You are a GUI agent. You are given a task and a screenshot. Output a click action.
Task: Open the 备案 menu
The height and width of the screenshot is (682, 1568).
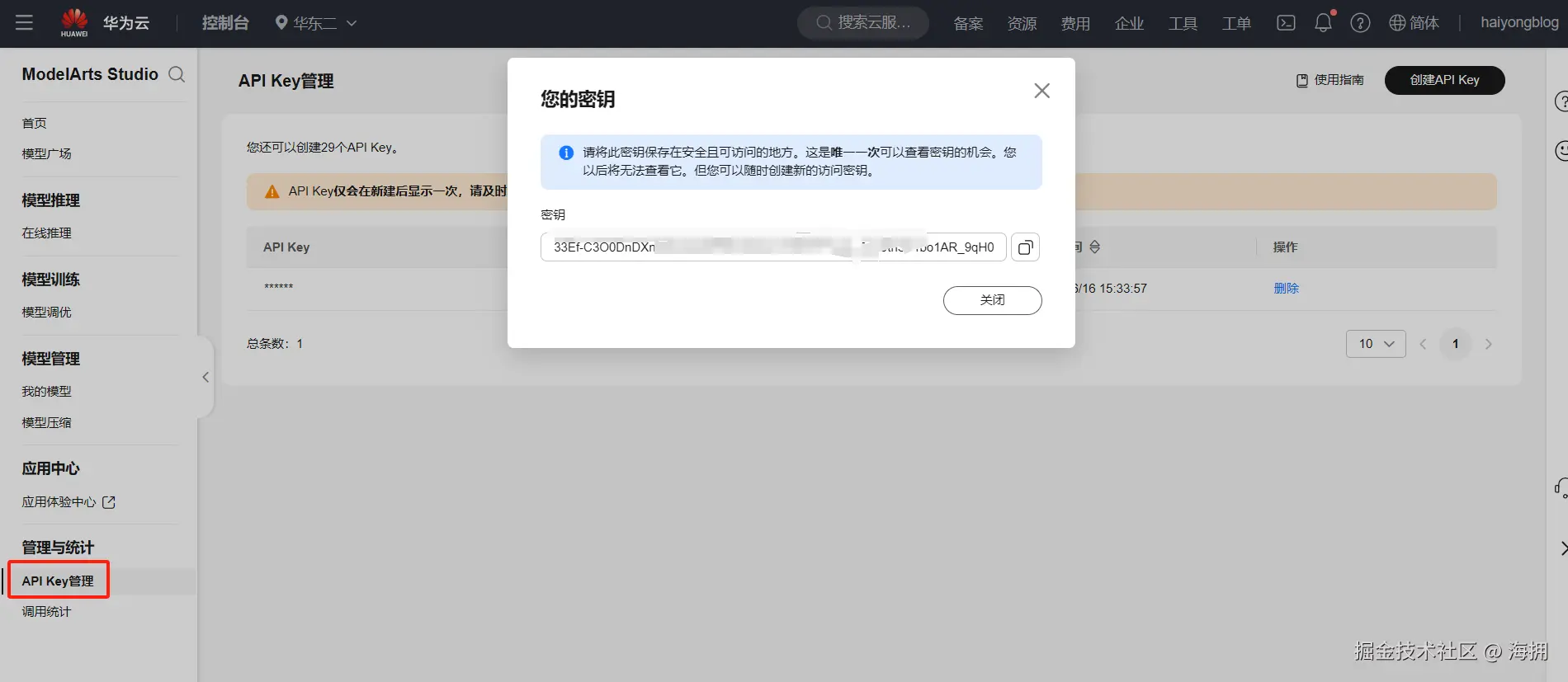[968, 24]
